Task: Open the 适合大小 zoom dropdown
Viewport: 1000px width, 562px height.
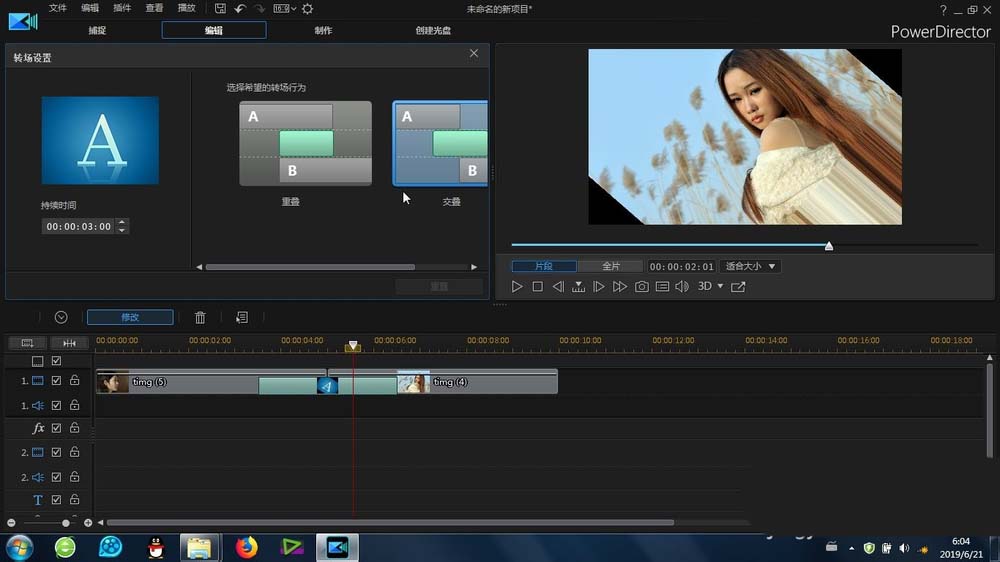Action: pos(751,266)
